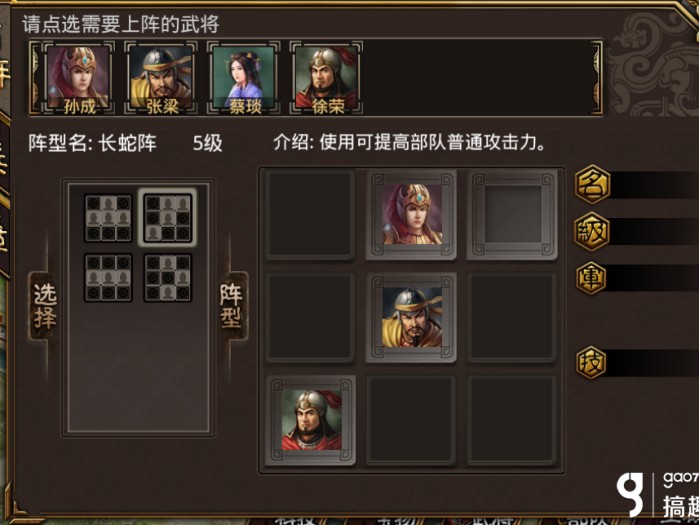Choose 徐荣 from the generals roster
699x525 pixels.
pos(326,78)
